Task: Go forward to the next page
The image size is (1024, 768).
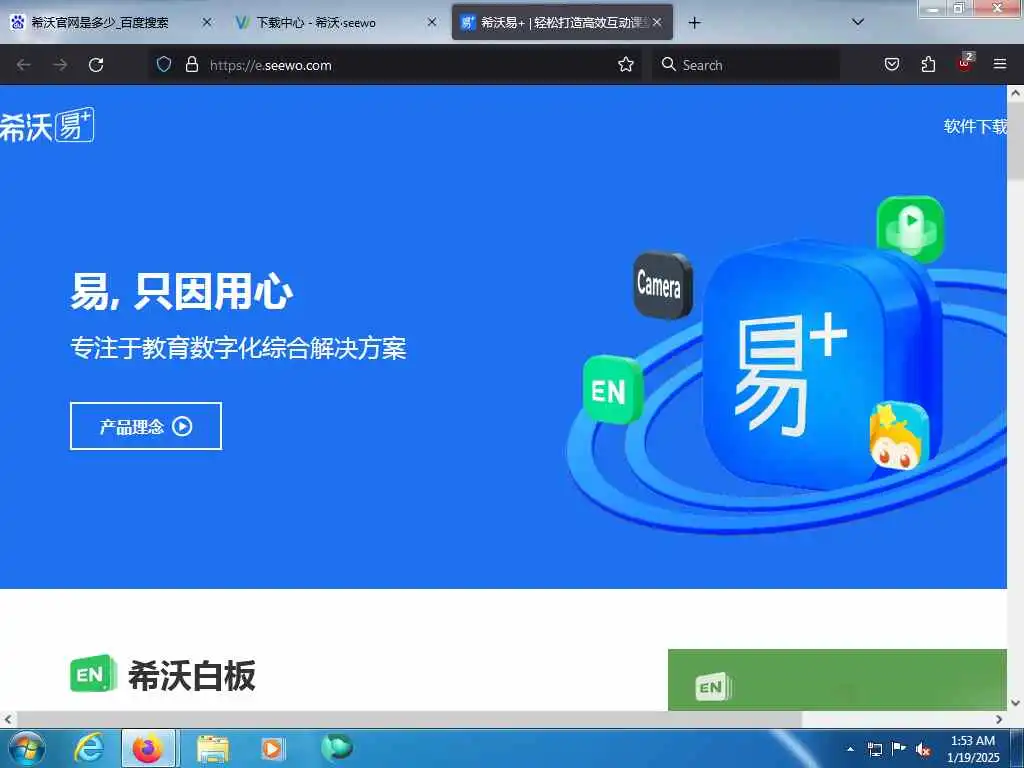Action: (60, 65)
